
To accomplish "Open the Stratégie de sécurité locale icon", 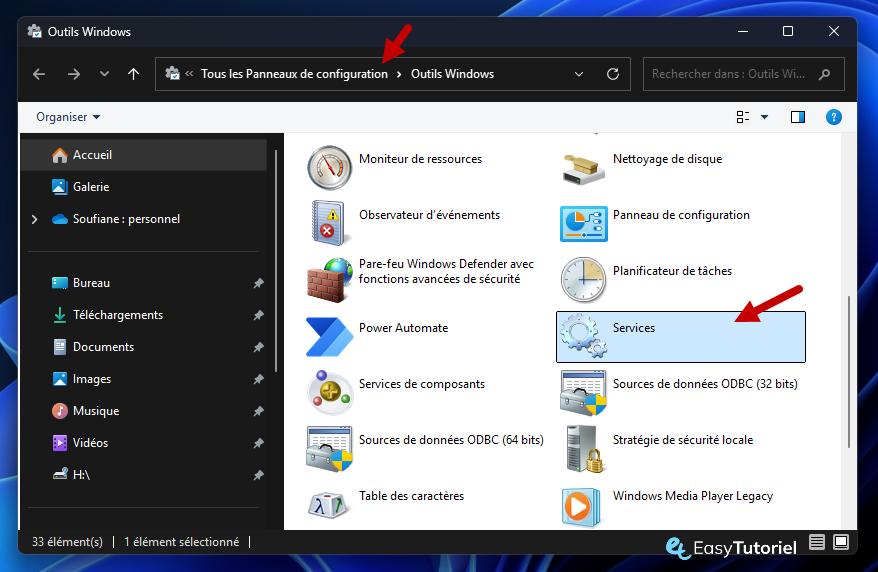I will (585, 449).
